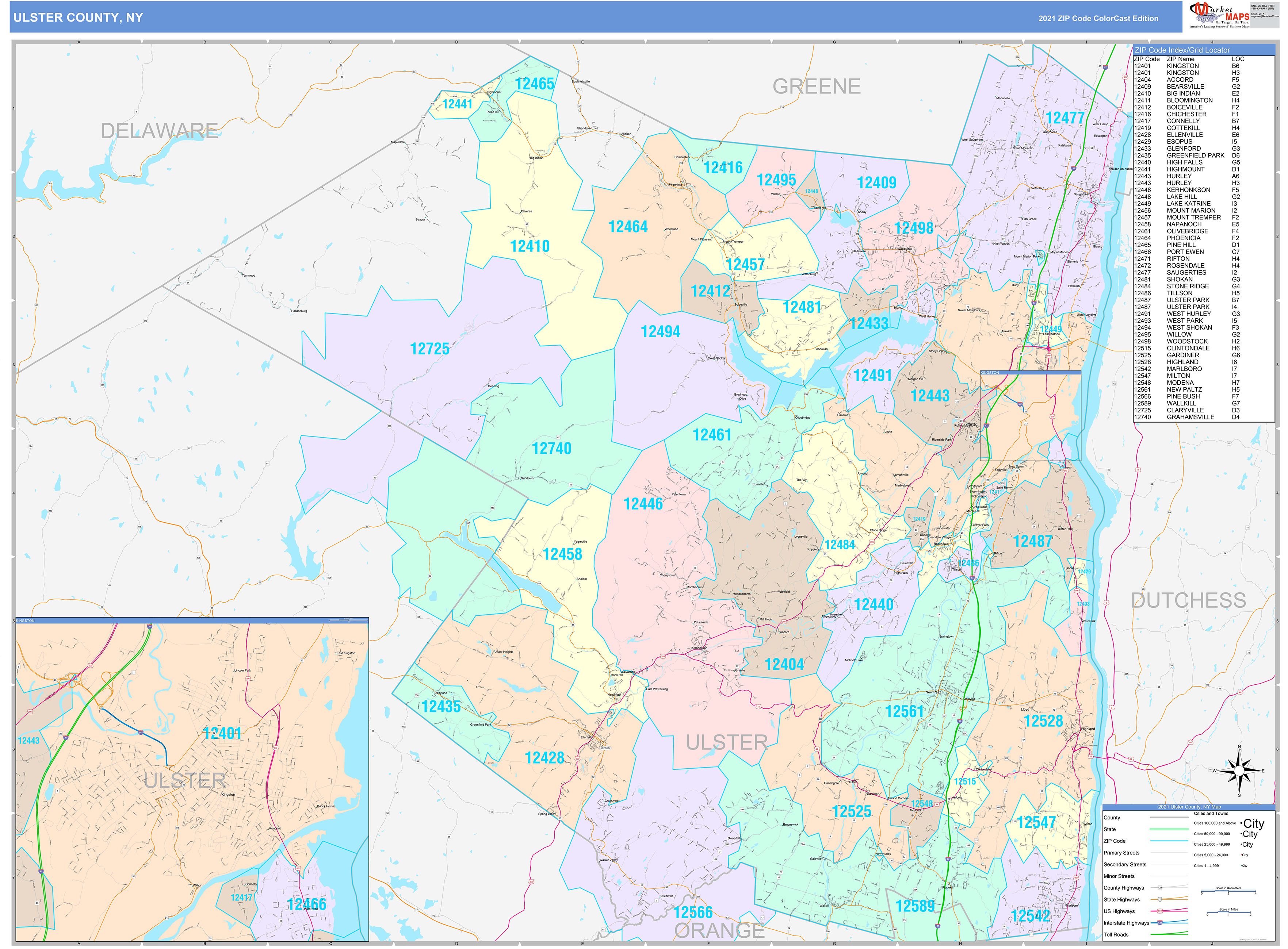Click the State Highways circle marker in legend
The height and width of the screenshot is (949, 1288).
pyautogui.click(x=1160, y=900)
